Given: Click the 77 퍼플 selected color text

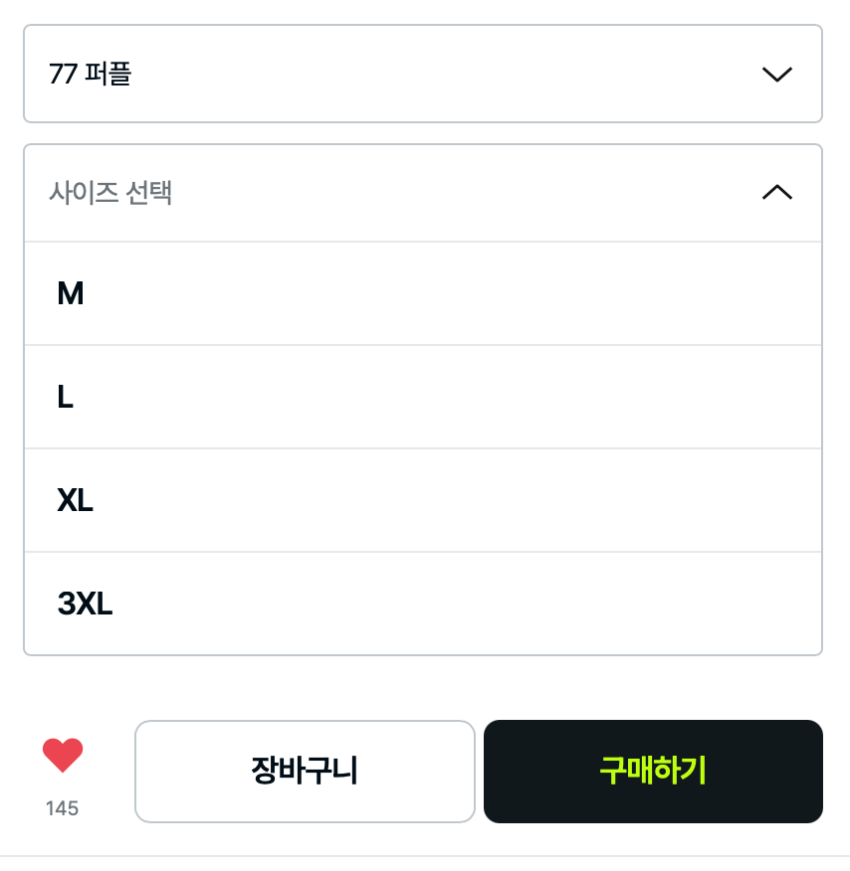Looking at the screenshot, I should pyautogui.click(x=90, y=74).
